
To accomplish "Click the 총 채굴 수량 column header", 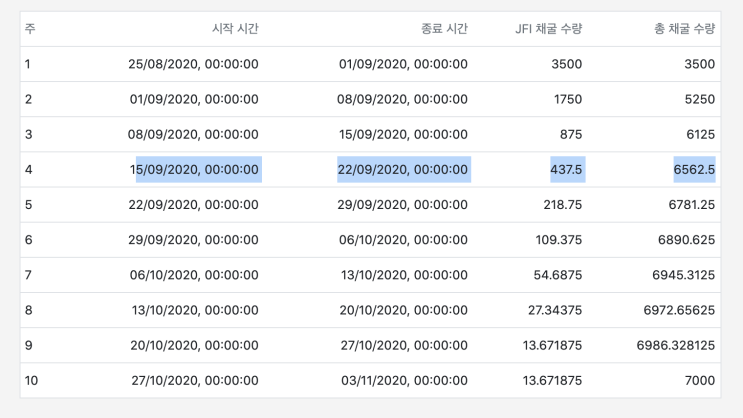I will tap(684, 29).
